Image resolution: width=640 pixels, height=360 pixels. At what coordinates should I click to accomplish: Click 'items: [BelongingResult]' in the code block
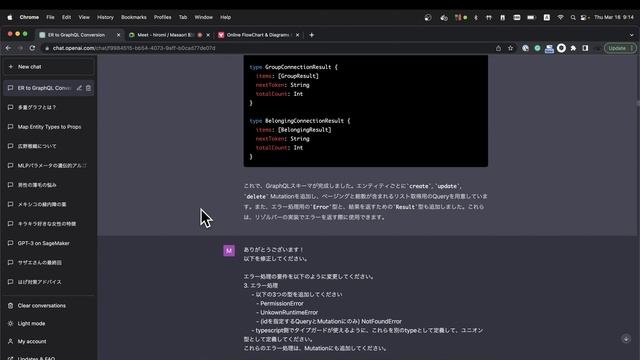[293, 130]
